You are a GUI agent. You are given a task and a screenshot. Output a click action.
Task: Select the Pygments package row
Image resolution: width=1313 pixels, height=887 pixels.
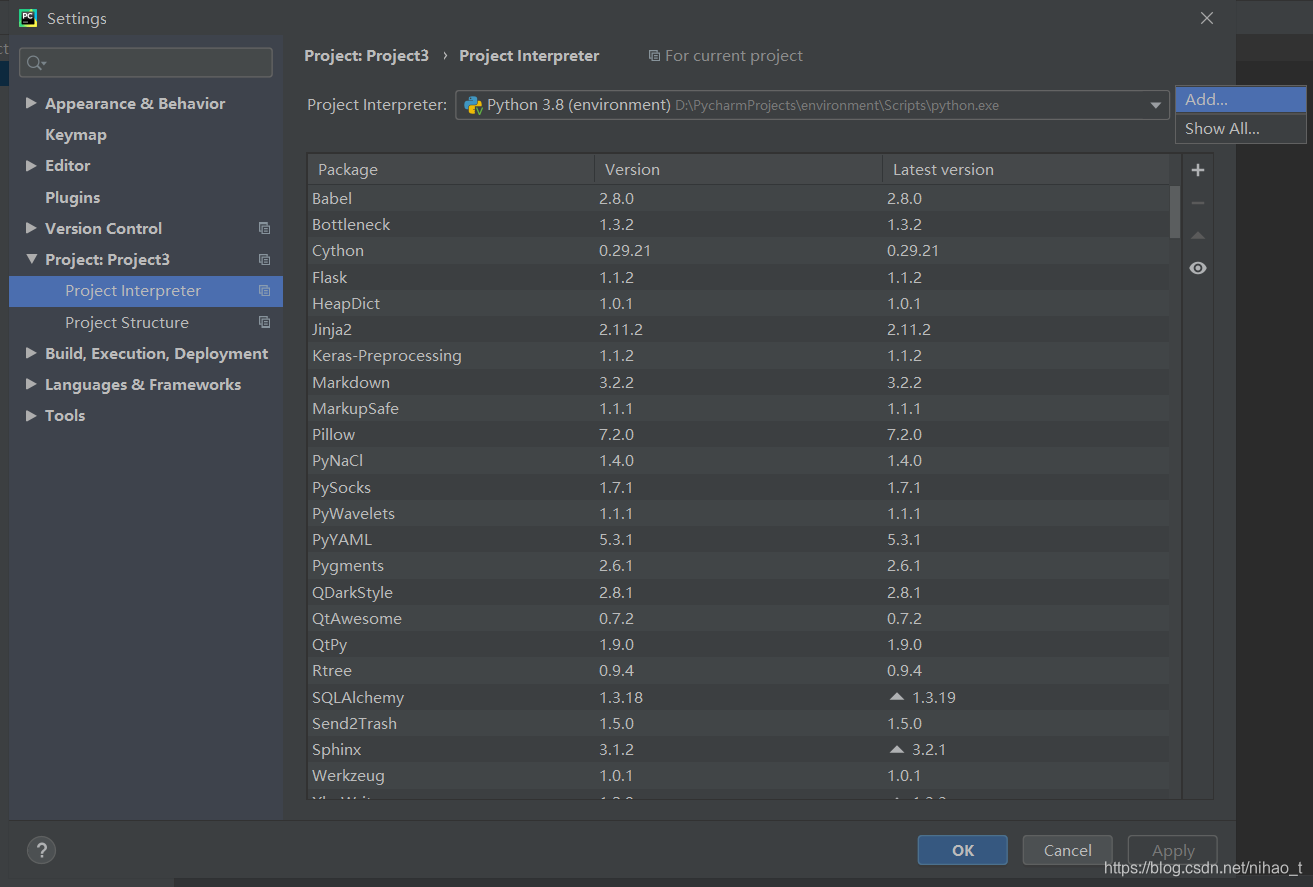click(738, 565)
